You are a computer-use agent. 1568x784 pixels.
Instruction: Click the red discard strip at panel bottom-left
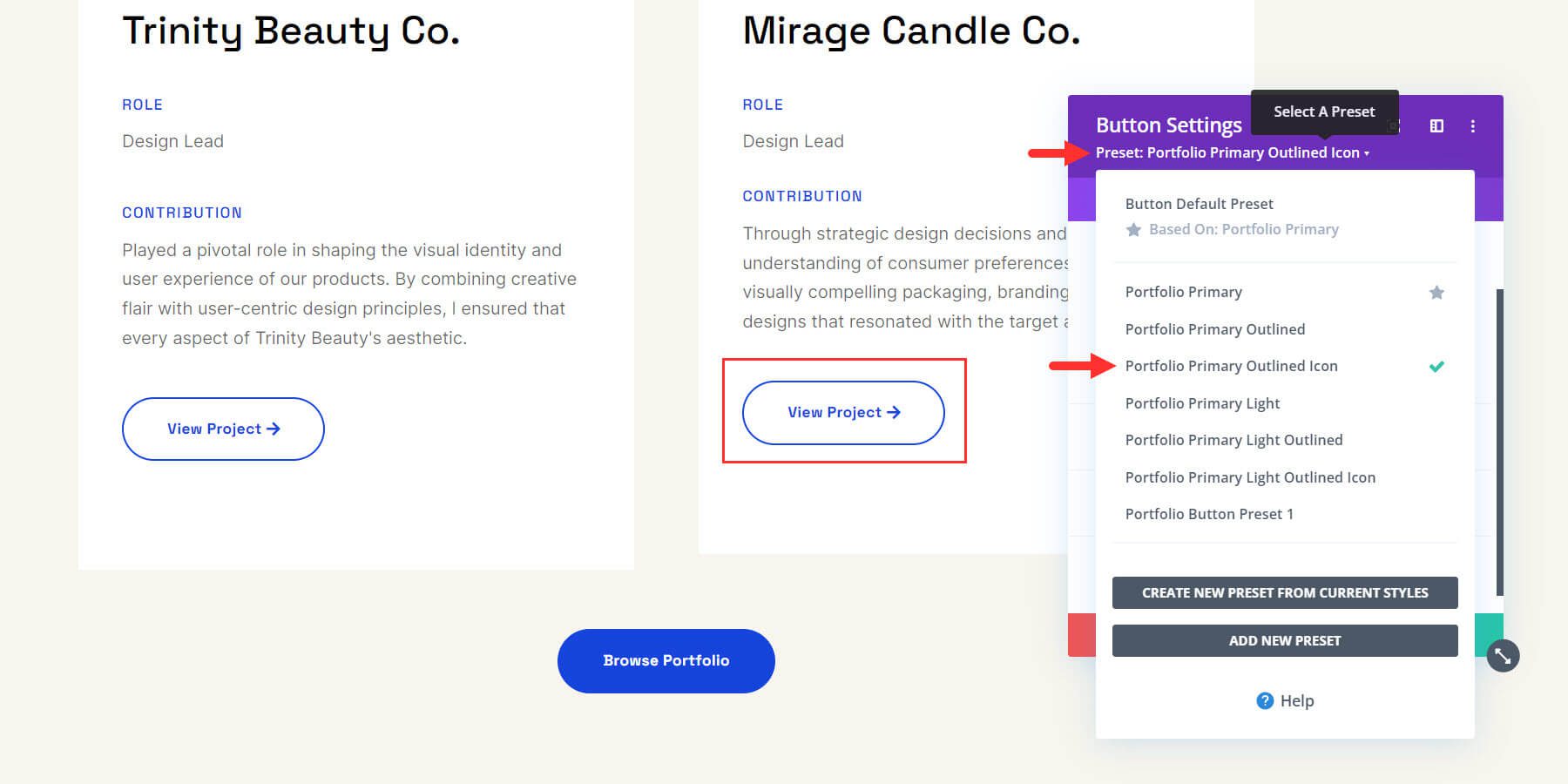tap(1081, 634)
